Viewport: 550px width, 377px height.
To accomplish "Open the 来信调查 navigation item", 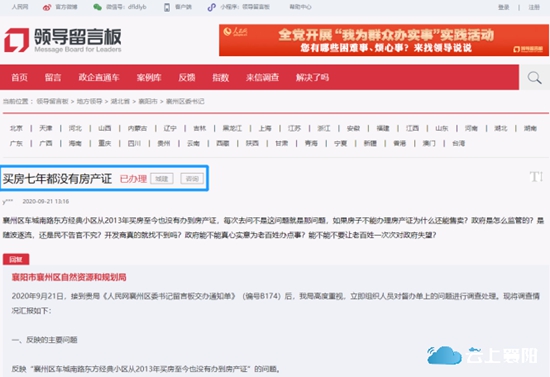I will pos(262,78).
